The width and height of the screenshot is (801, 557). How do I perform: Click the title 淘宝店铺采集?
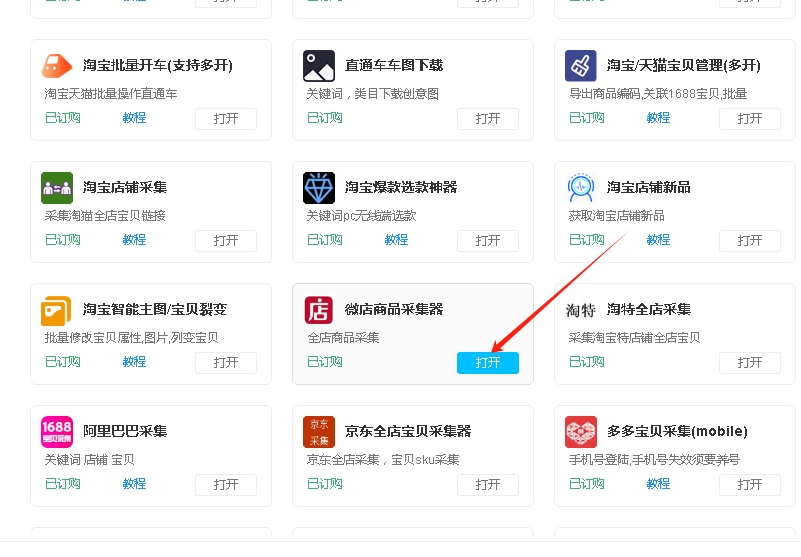[x=125, y=188]
